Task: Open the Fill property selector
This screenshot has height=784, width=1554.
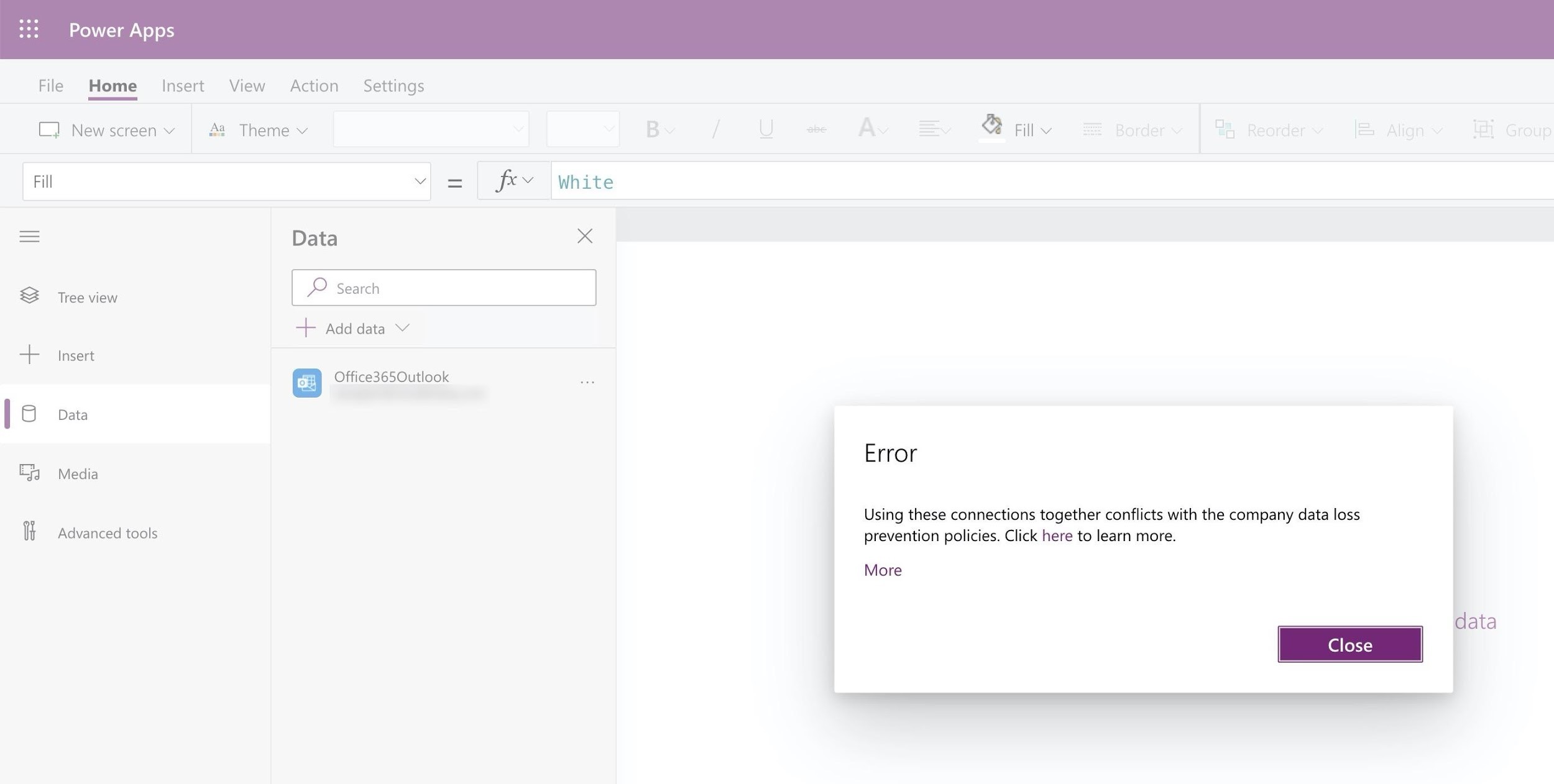Action: (227, 181)
